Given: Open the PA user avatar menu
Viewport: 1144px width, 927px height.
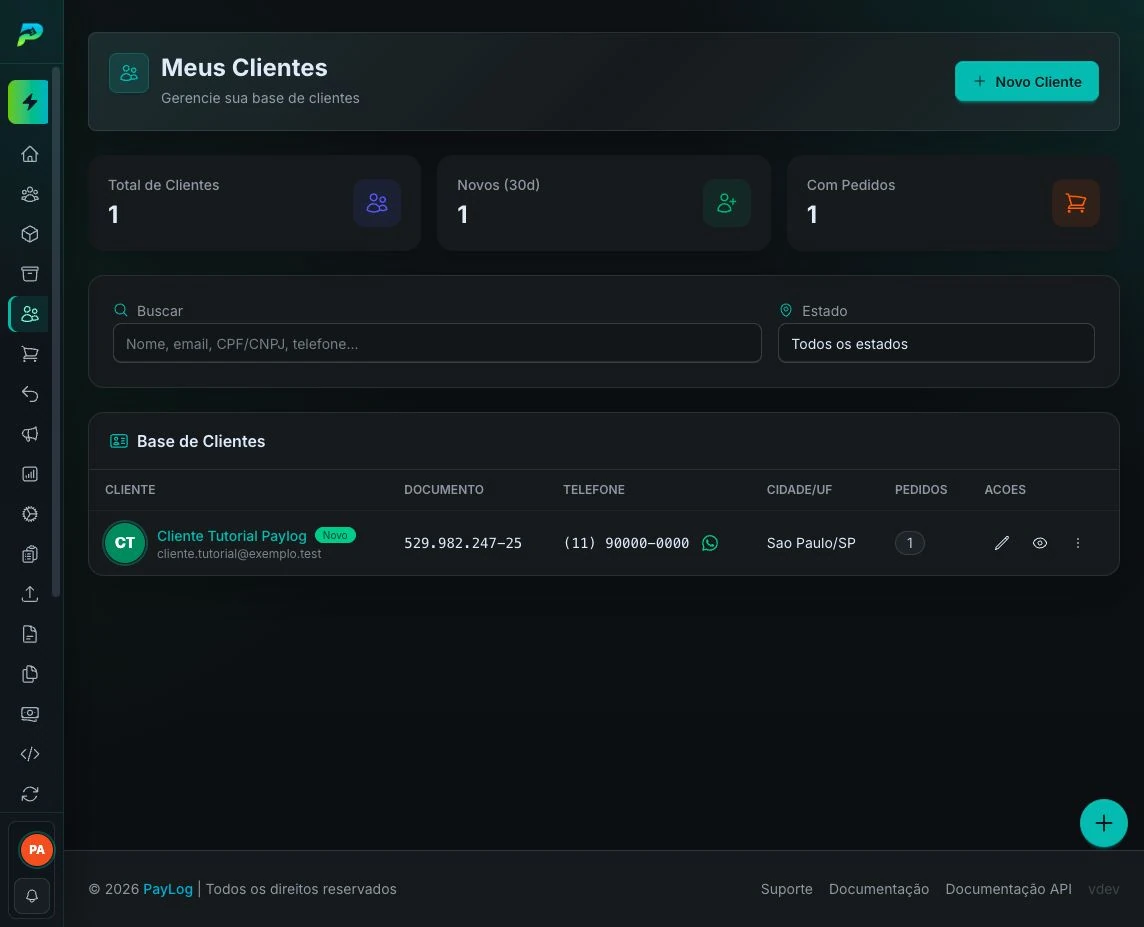Looking at the screenshot, I should [x=36, y=850].
